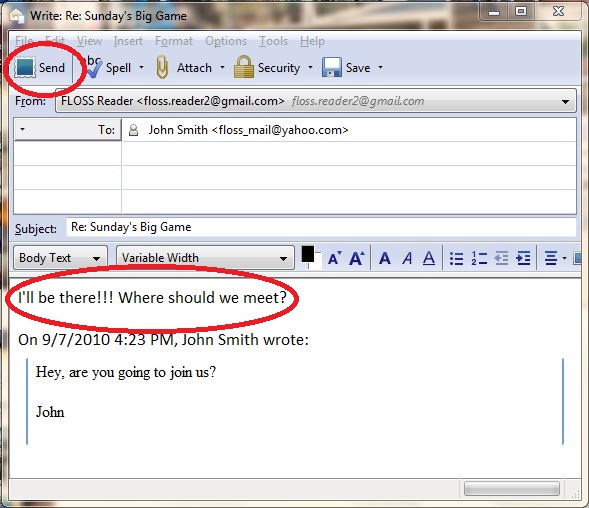
Task: Click the Thunderbird window title icon
Action: [x=17, y=16]
